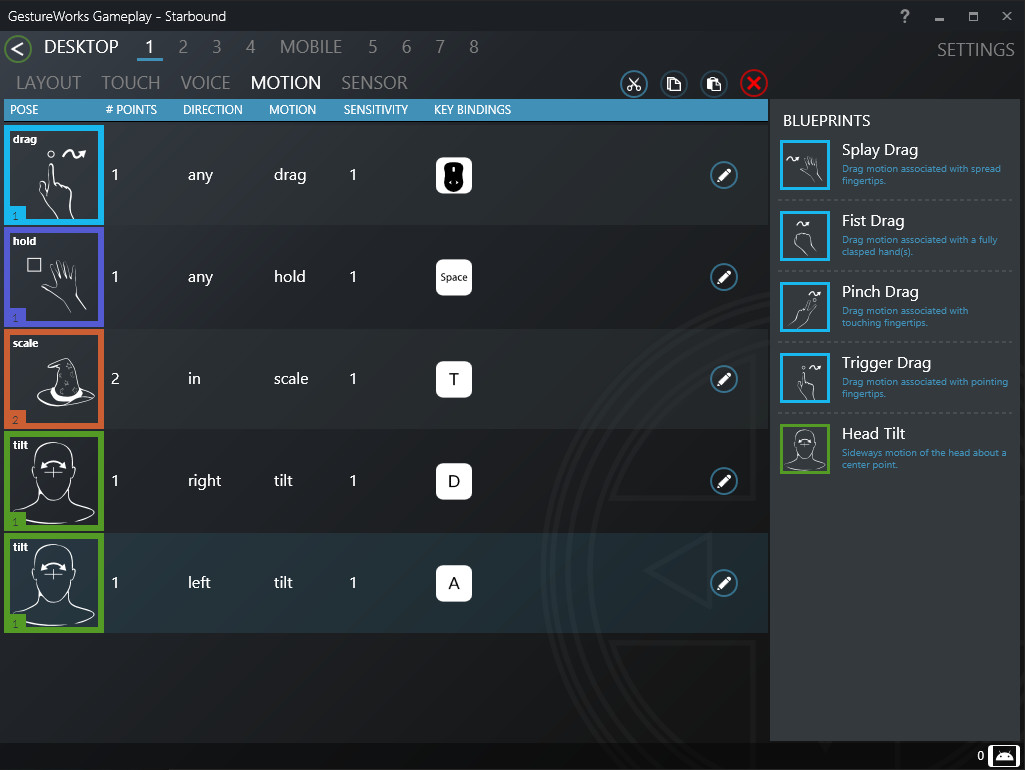1025x770 pixels.
Task: Click the cut scissors icon
Action: coord(633,84)
